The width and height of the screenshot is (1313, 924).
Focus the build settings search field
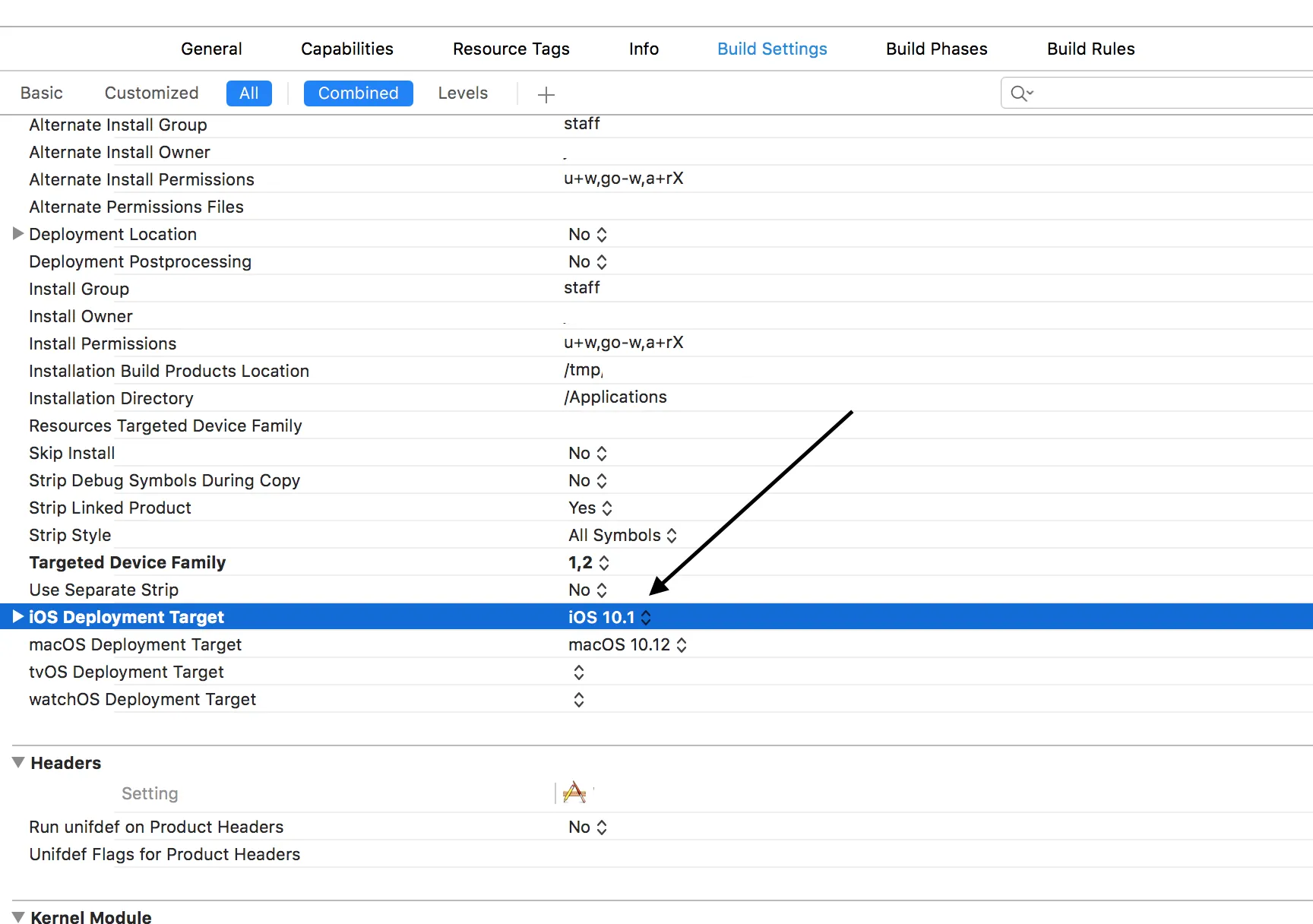pos(1157,93)
